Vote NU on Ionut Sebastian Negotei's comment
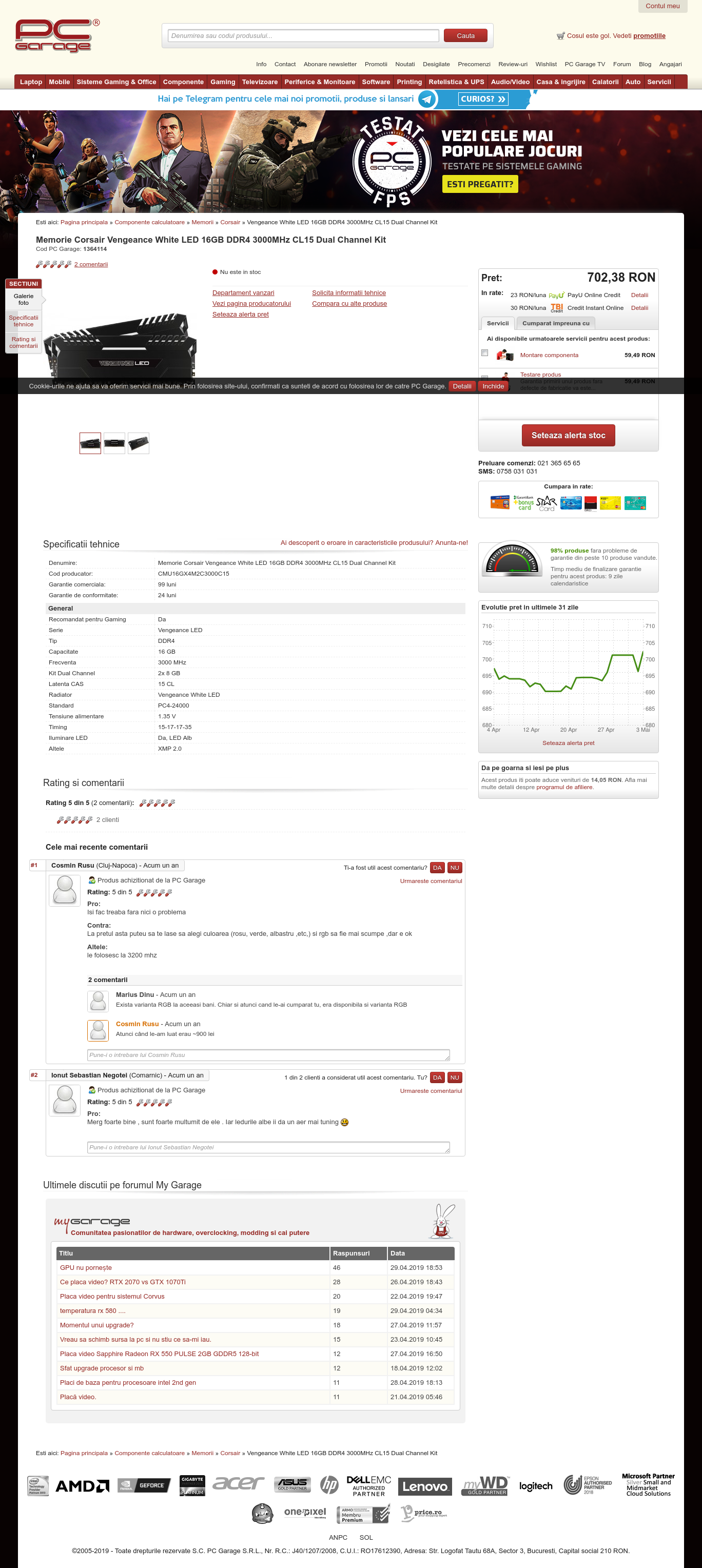 click(454, 1077)
